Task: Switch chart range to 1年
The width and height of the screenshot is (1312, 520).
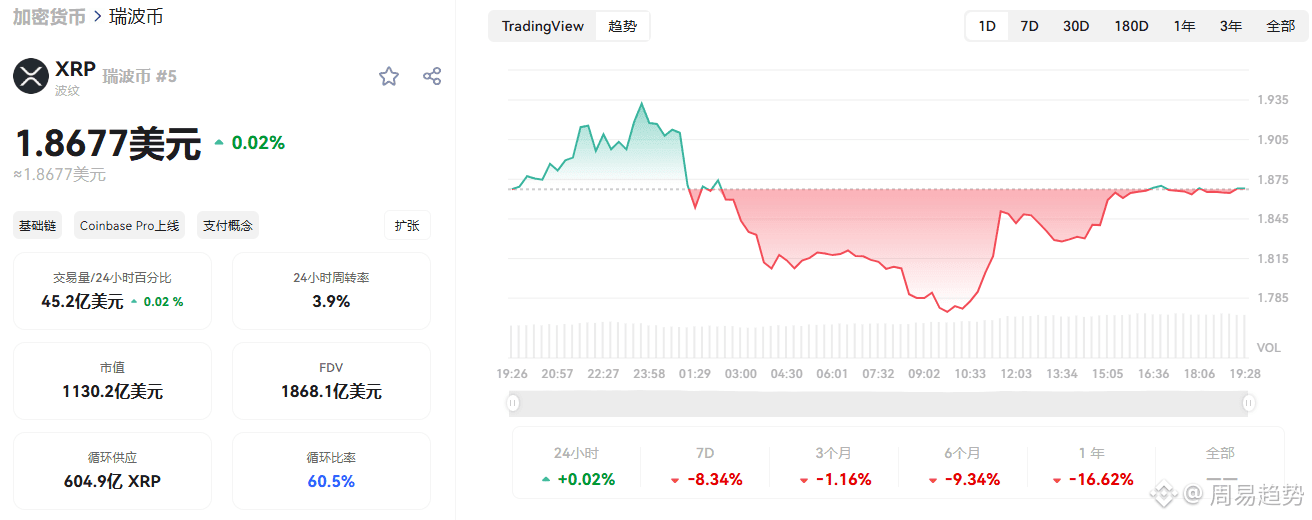Action: [1184, 26]
